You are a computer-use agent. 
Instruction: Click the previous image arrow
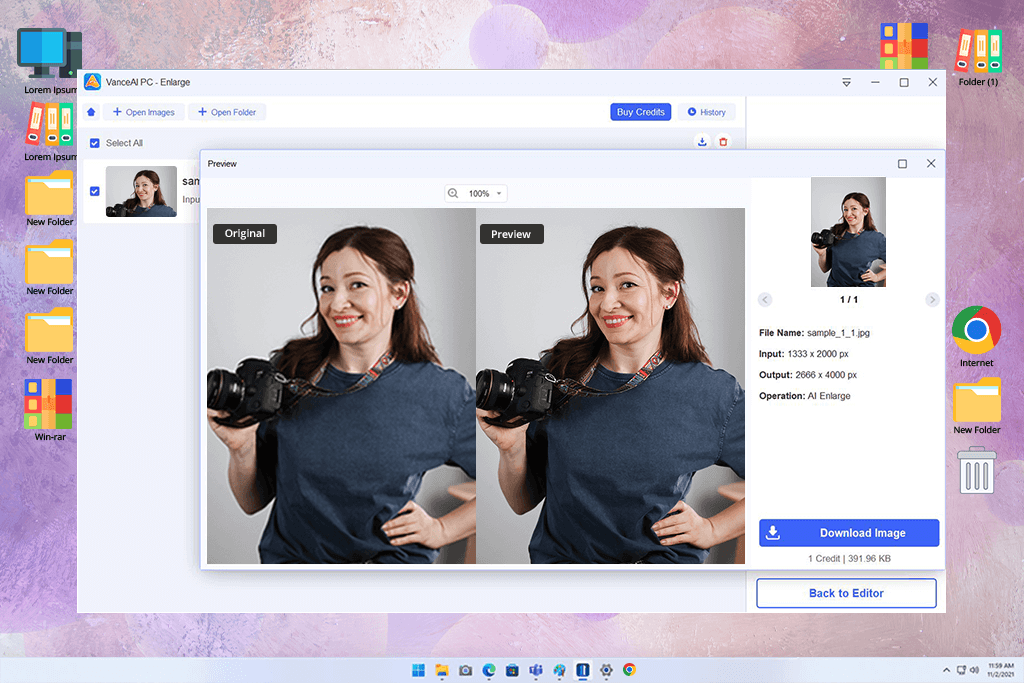click(765, 300)
